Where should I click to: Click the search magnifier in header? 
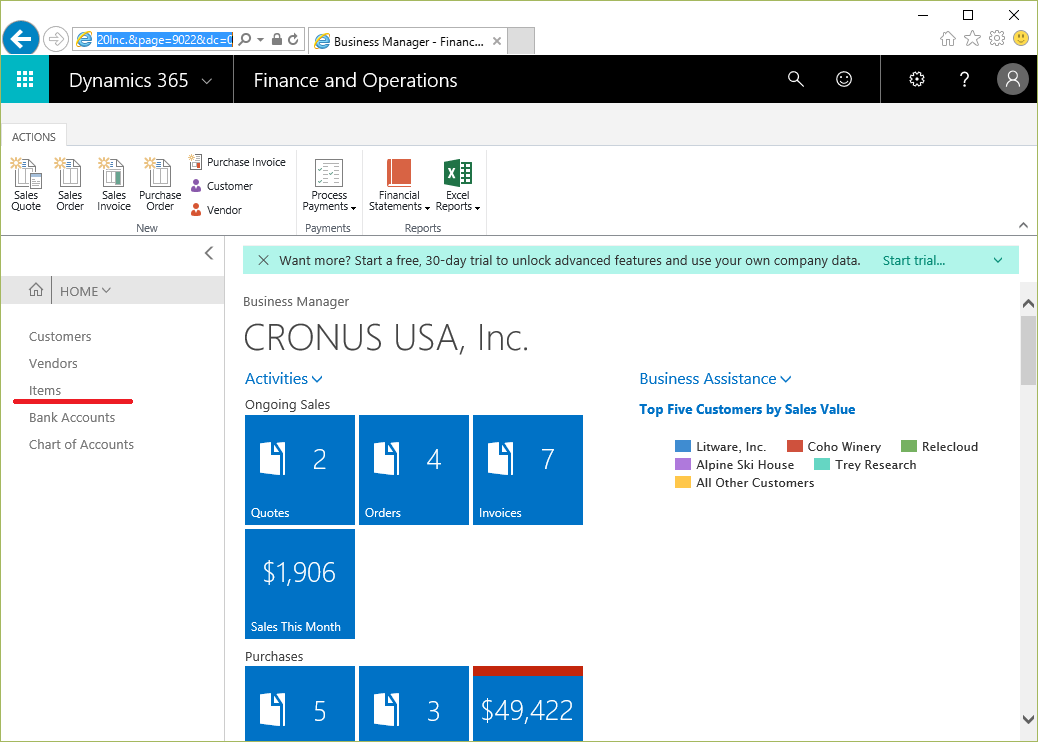click(796, 80)
